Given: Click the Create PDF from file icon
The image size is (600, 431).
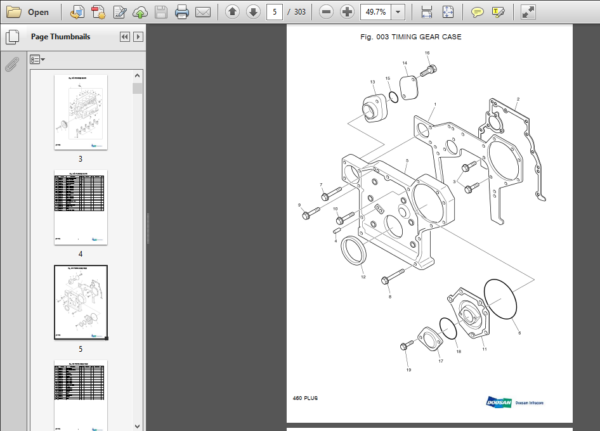Looking at the screenshot, I should (x=77, y=12).
